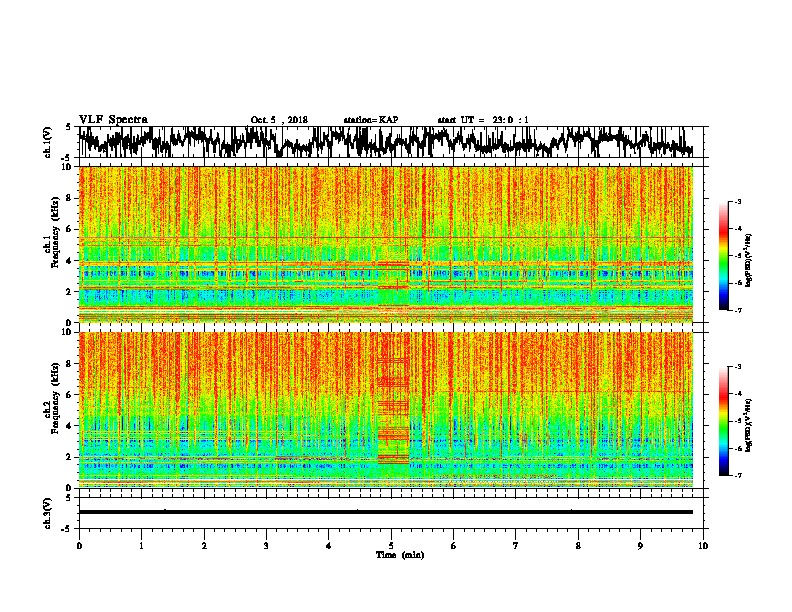Click the "ch.3(V)" axis label
Image resolution: width=792 pixels, height=612 pixels.
48,513
